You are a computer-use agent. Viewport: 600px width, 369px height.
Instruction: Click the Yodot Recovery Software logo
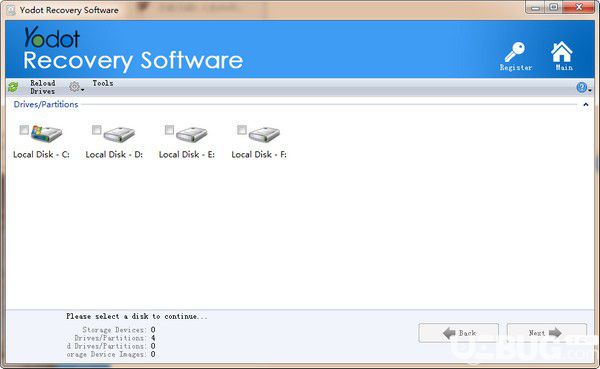click(x=133, y=49)
